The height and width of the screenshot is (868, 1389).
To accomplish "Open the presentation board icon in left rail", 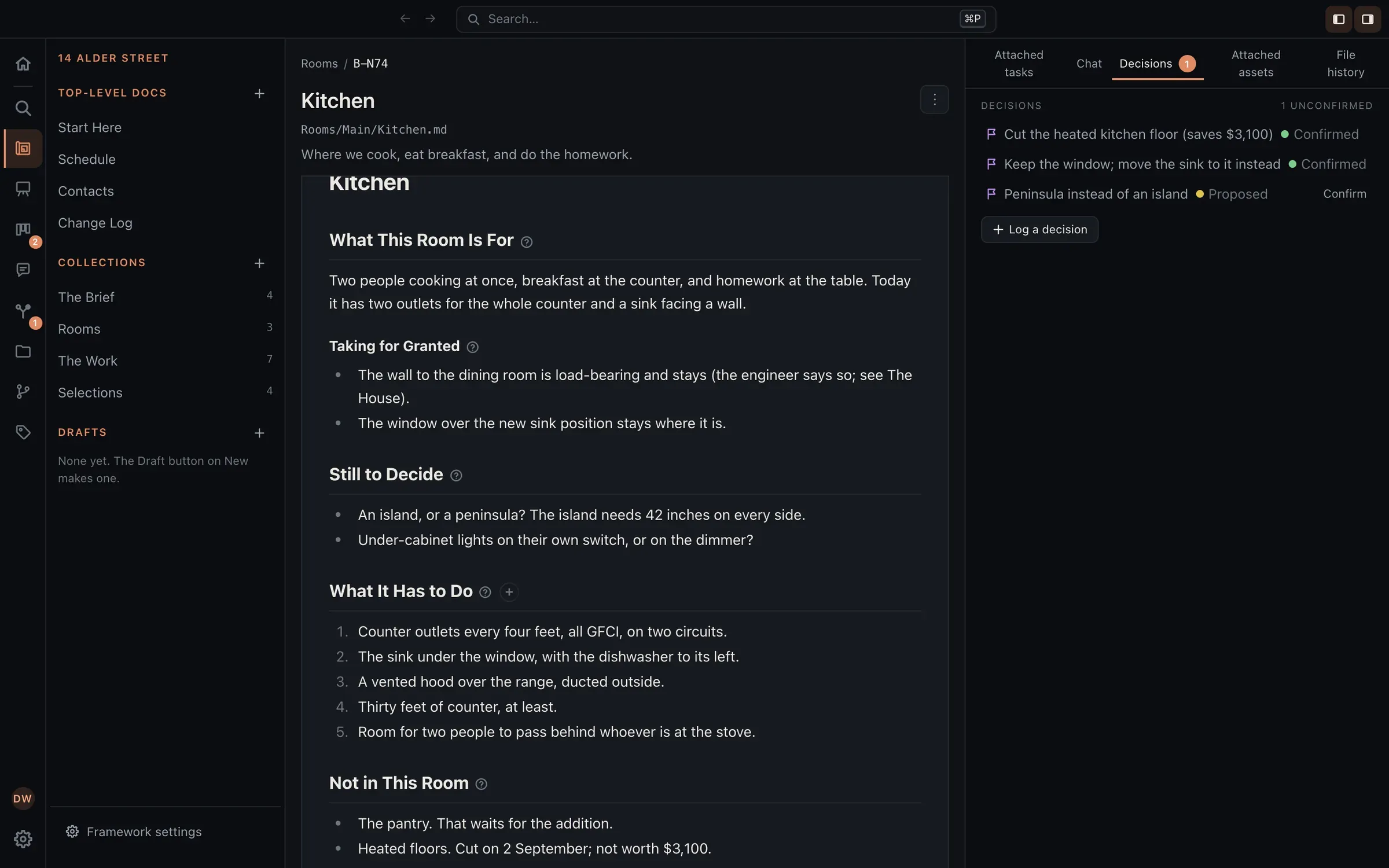I will click(23, 189).
